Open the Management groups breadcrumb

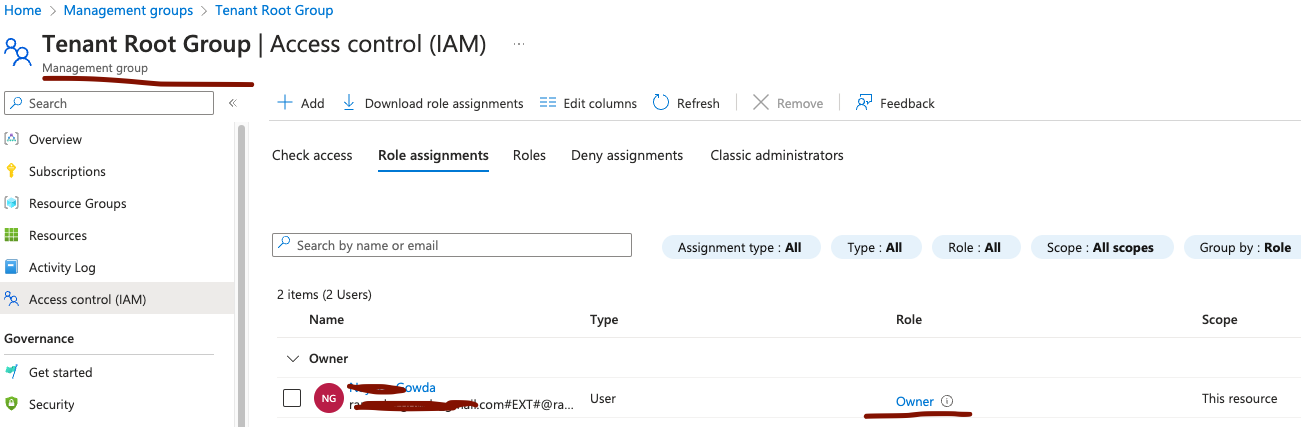(x=128, y=10)
